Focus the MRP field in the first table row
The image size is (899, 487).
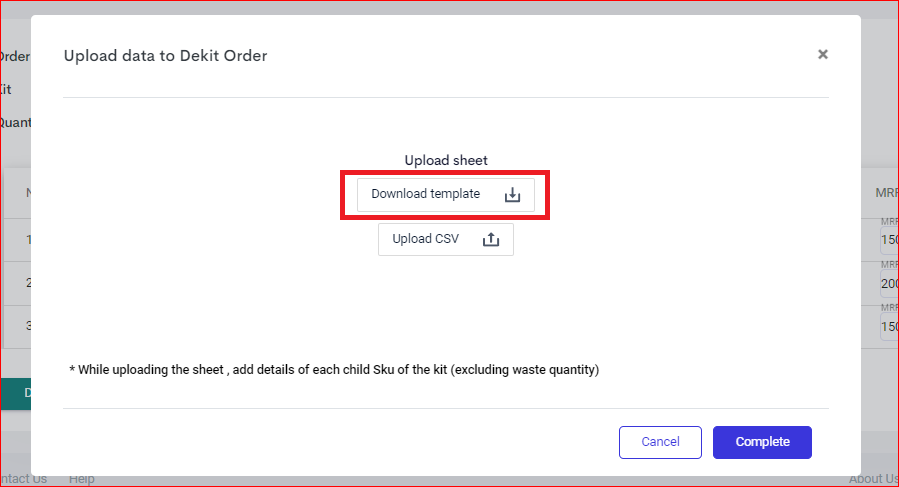889,239
